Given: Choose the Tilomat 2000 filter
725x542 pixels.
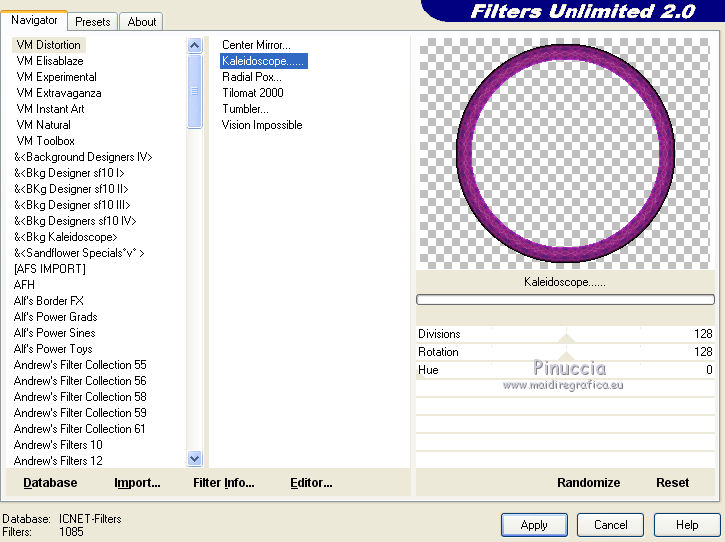Looking at the screenshot, I should click(252, 93).
